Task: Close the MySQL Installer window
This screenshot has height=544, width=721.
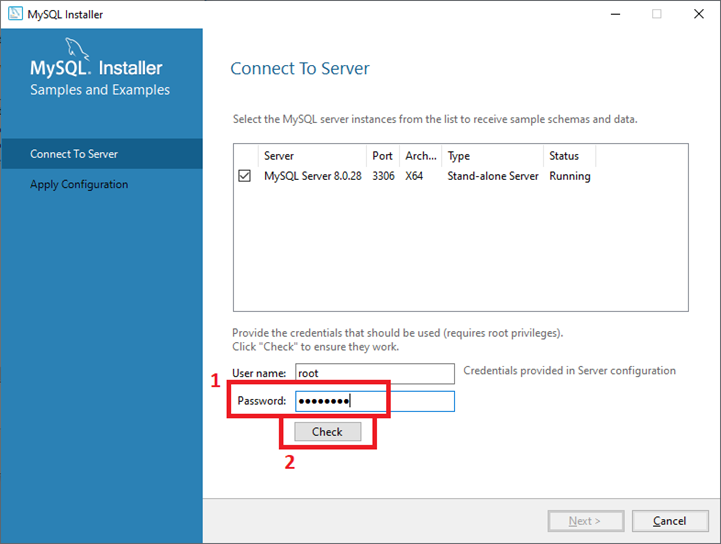Action: [x=699, y=14]
